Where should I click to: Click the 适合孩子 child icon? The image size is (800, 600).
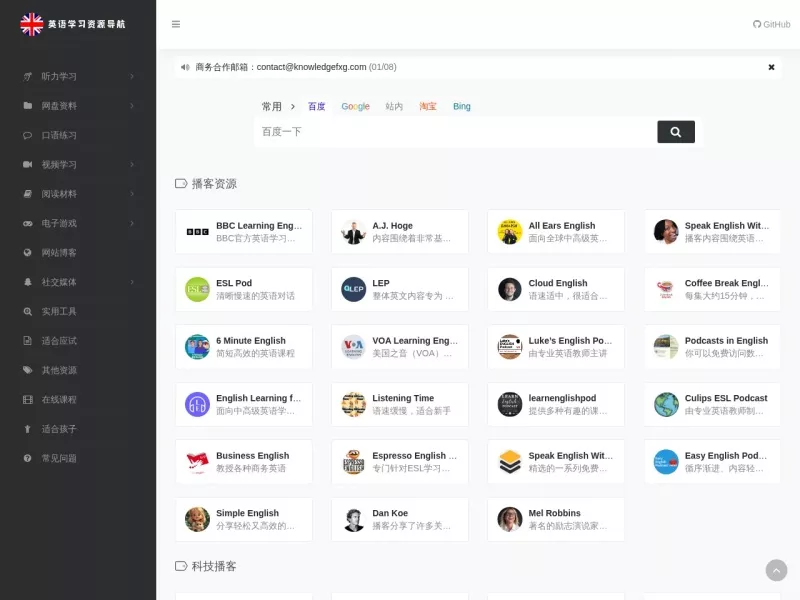pyautogui.click(x=28, y=429)
